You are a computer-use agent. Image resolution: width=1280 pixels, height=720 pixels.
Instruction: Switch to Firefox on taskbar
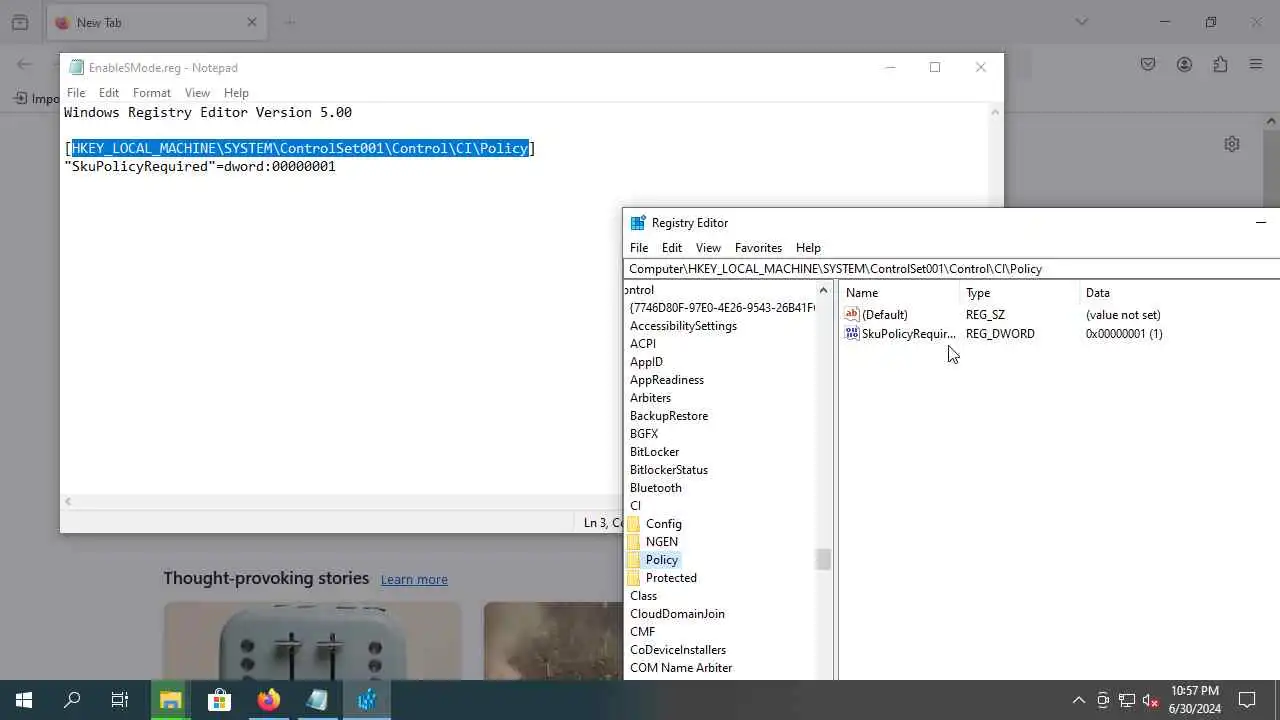pyautogui.click(x=268, y=700)
